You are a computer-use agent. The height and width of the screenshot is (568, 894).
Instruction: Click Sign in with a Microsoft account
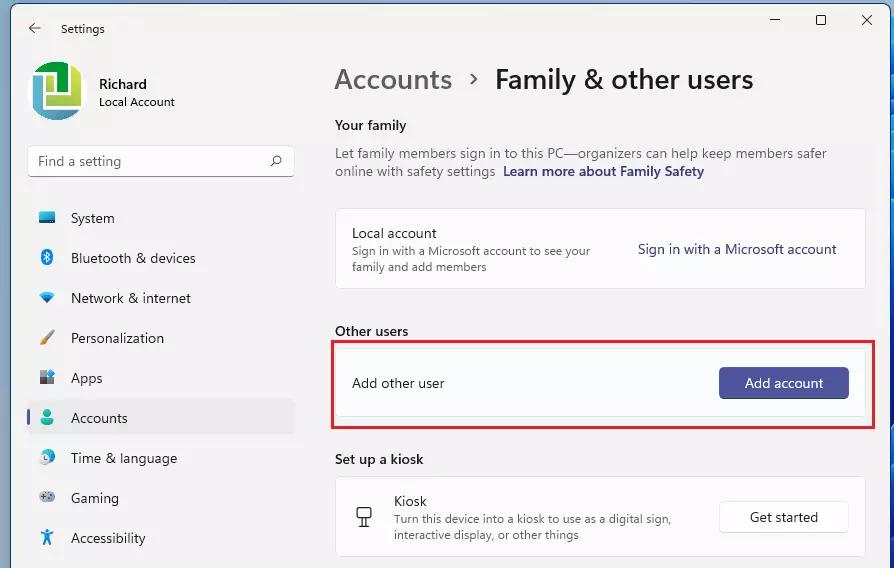tap(737, 249)
